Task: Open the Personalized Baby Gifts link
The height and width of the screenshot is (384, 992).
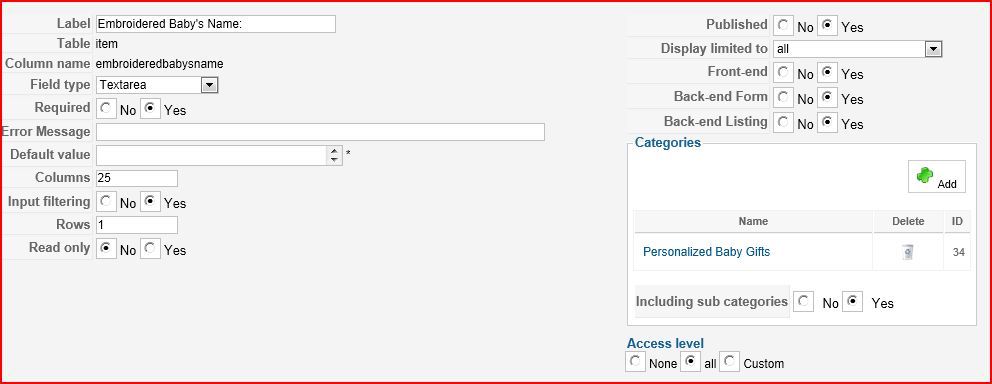Action: [706, 252]
